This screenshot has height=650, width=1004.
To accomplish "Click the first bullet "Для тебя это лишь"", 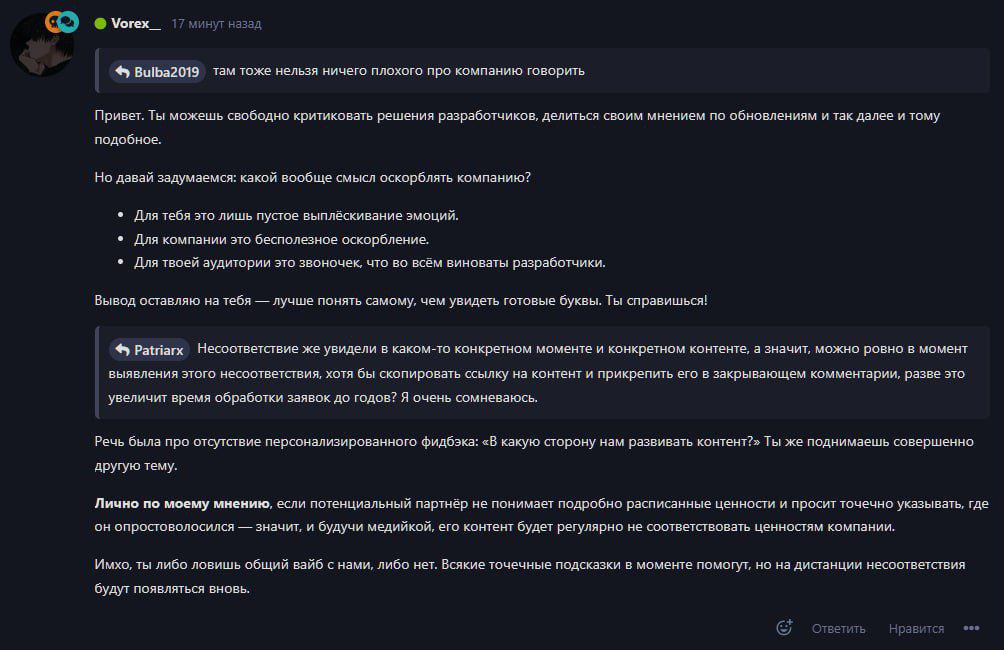I will (295, 215).
